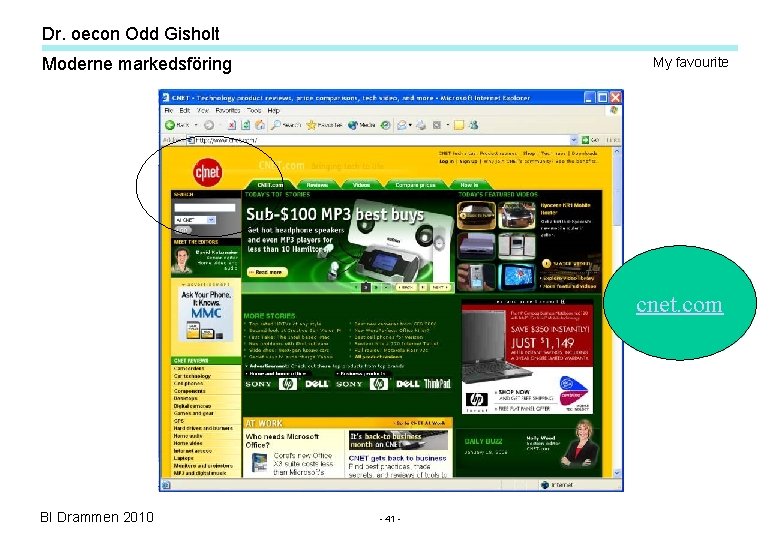Screen dimensions: 780x540
Task: Click the Mail envelope toolbar icon
Action: 401,125
